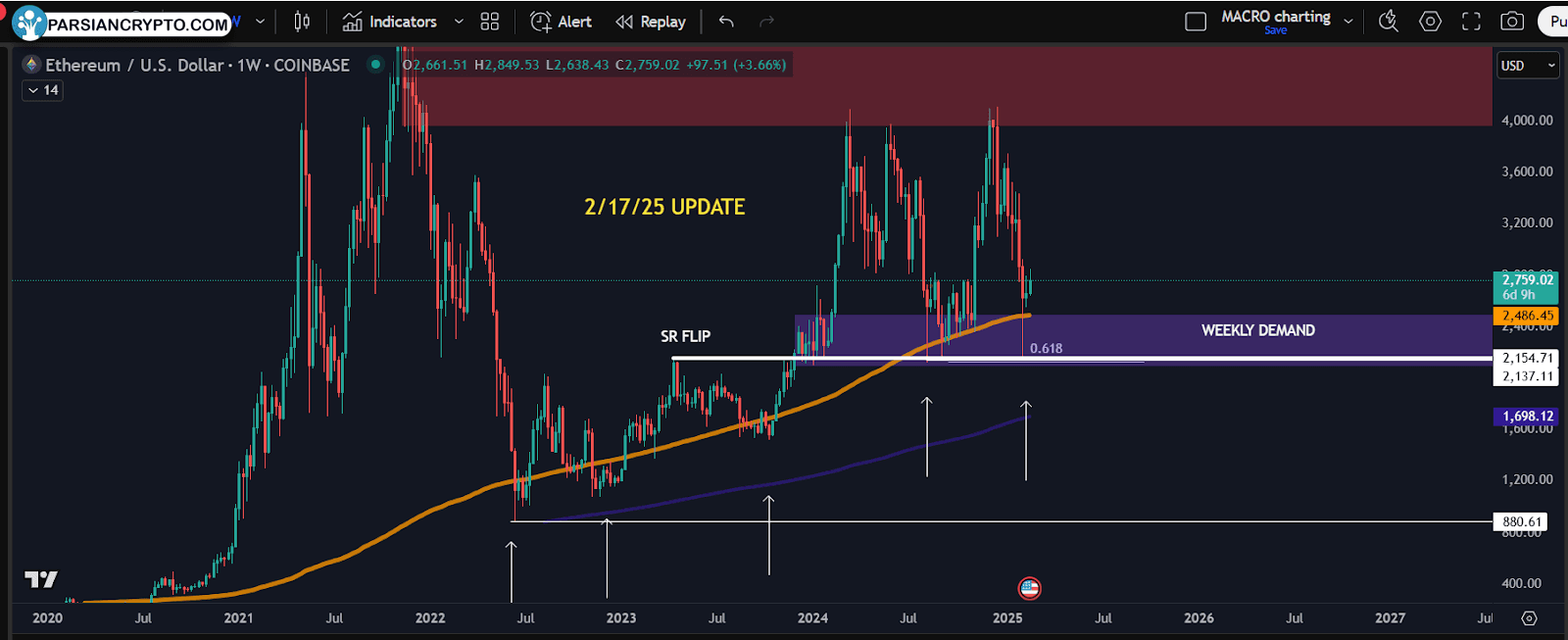The image size is (1568, 640).
Task: Click the US flag event marker on timeline
Action: pyautogui.click(x=1029, y=588)
